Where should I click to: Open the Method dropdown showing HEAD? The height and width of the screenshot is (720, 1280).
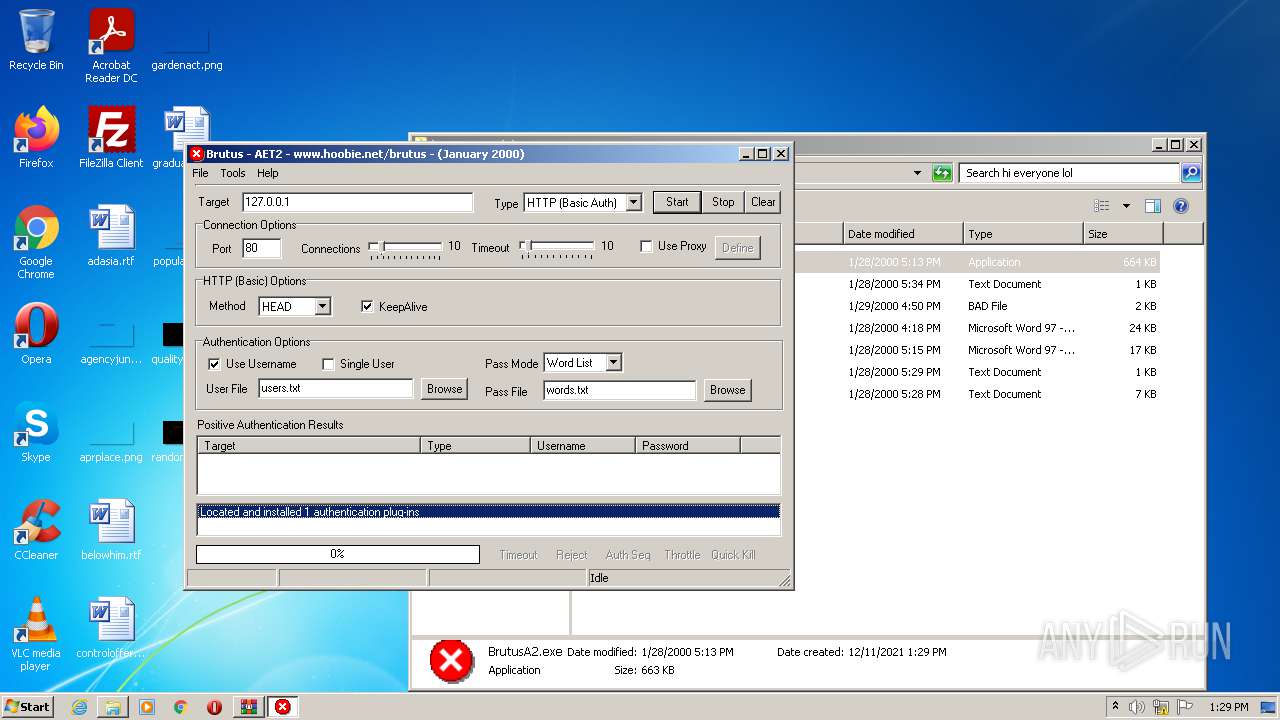pos(322,306)
